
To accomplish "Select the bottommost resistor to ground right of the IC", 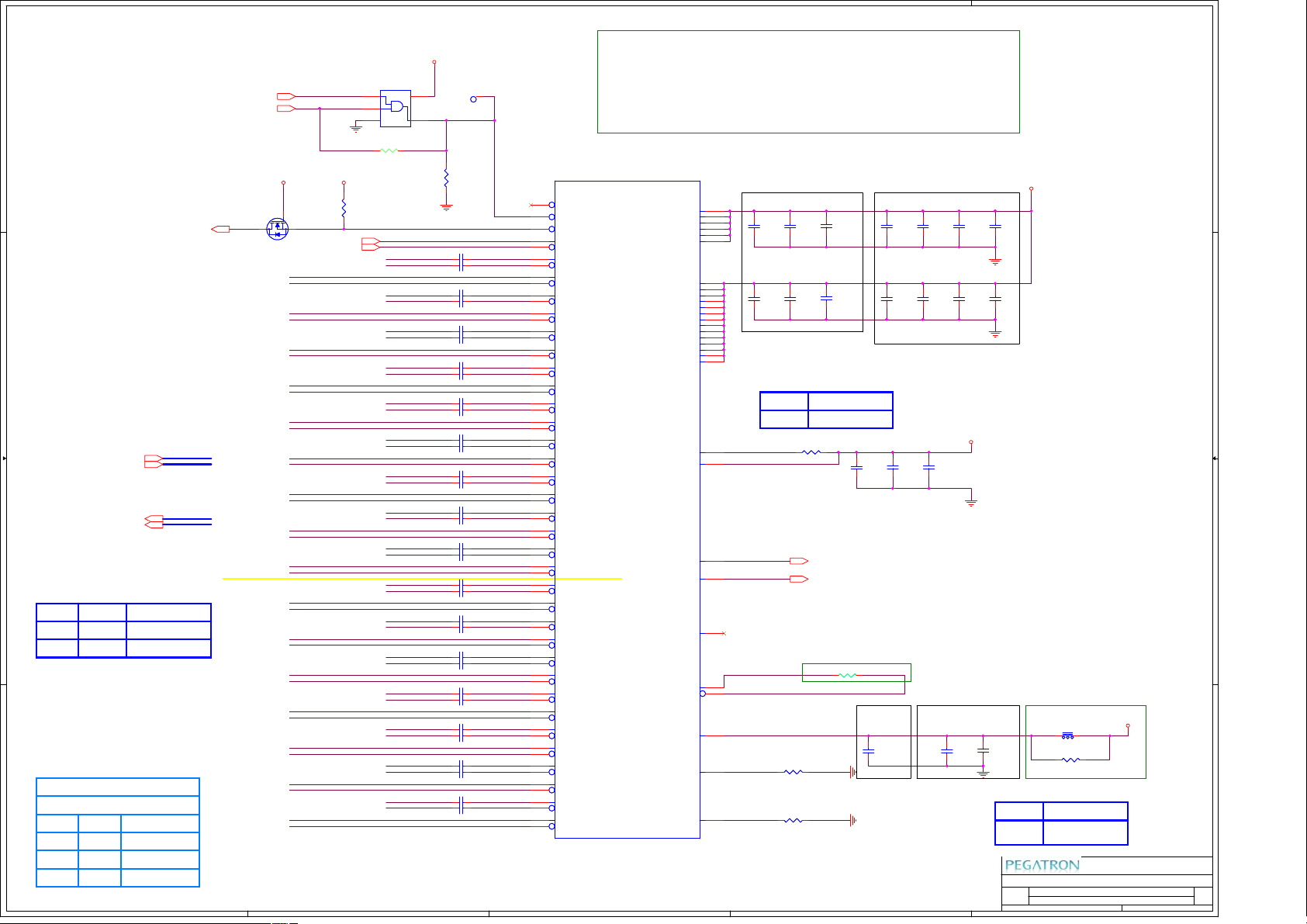I will click(x=793, y=820).
